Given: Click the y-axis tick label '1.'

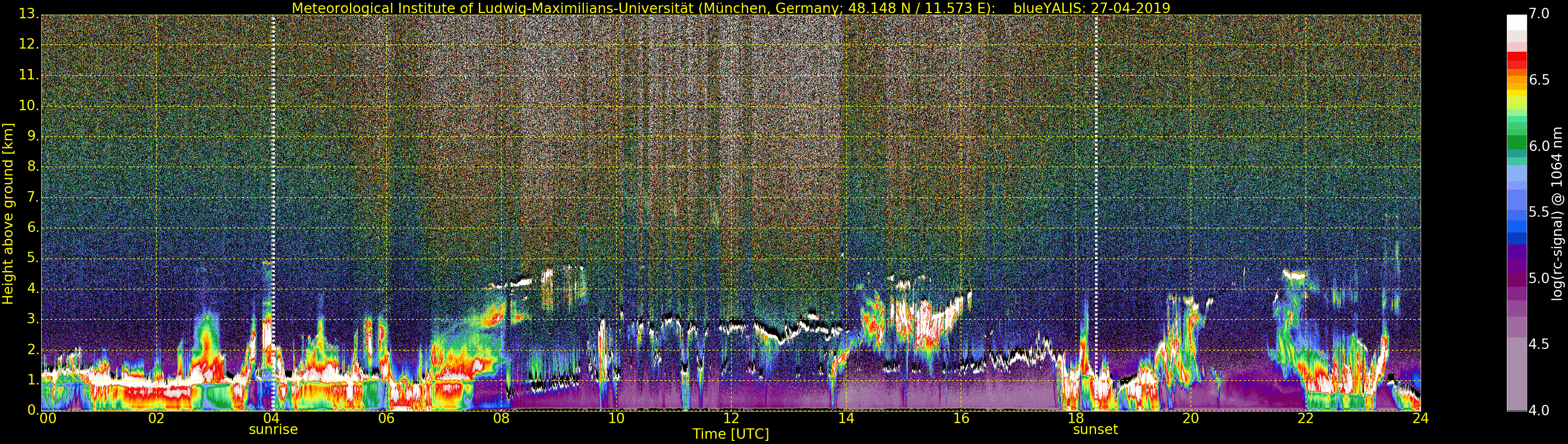Looking at the screenshot, I should [32, 380].
